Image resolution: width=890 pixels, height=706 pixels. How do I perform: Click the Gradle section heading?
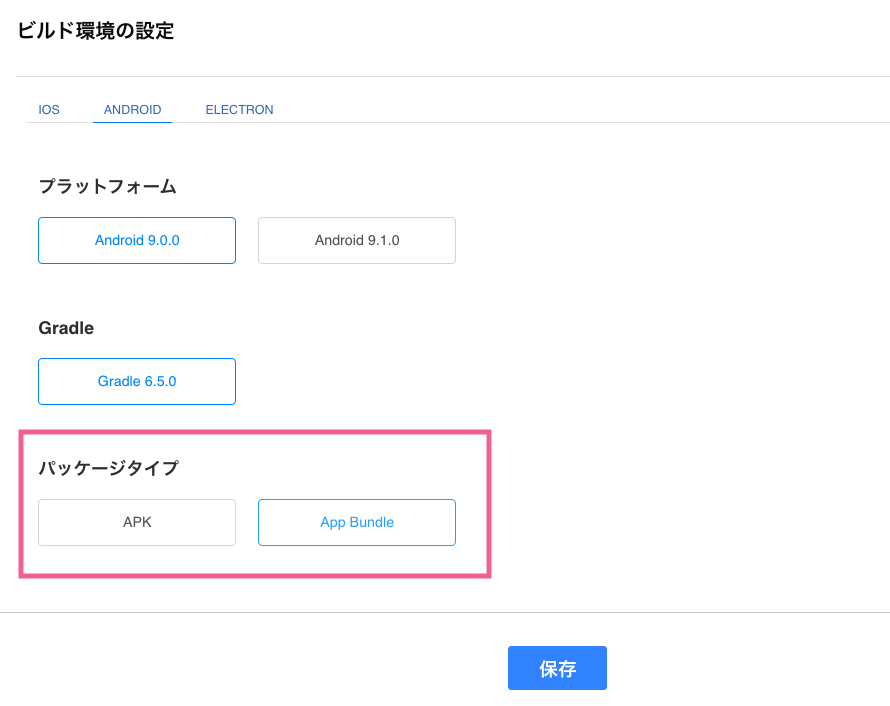click(x=66, y=328)
